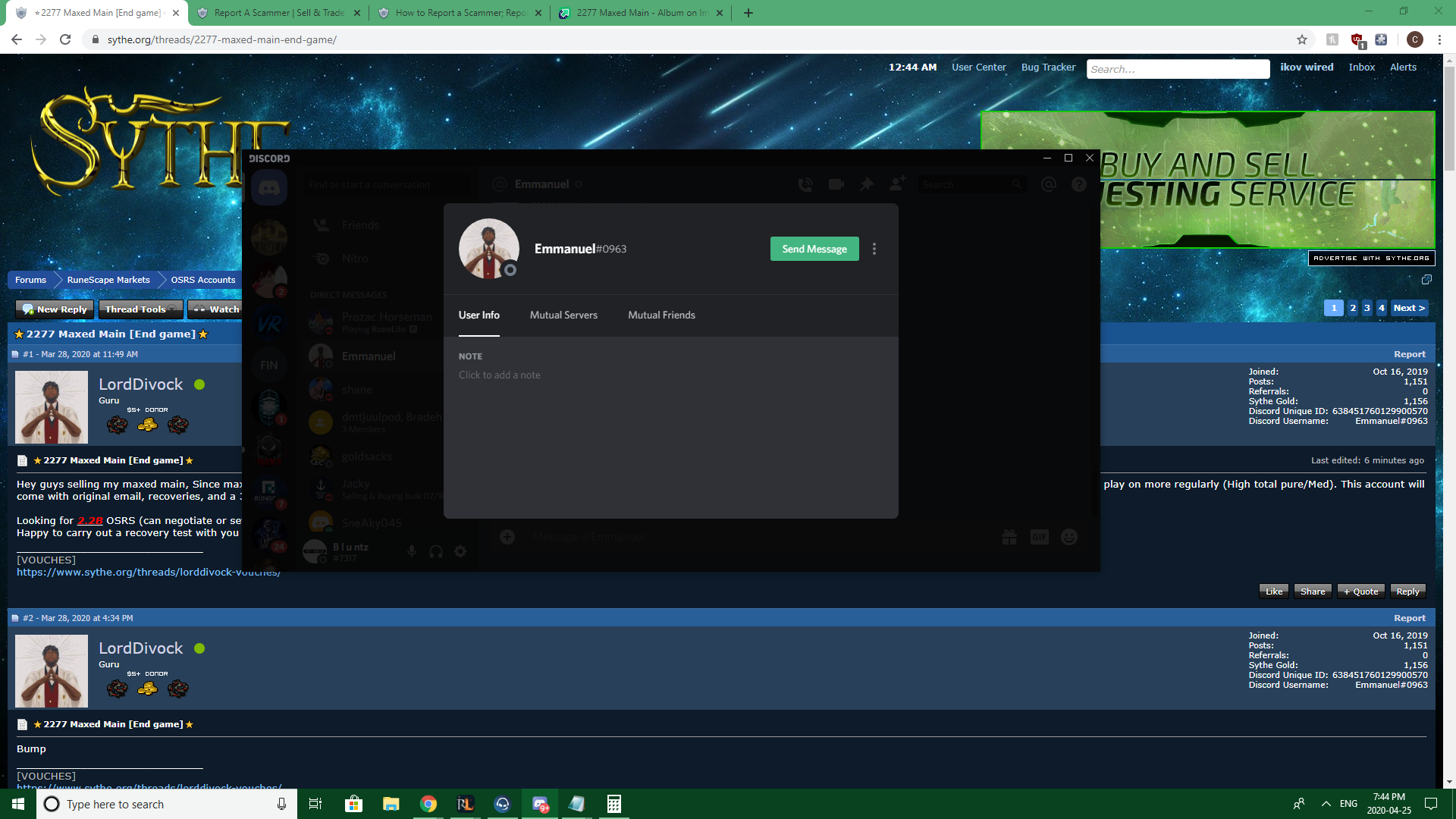
Task: Like the first post
Action: coord(1274,591)
